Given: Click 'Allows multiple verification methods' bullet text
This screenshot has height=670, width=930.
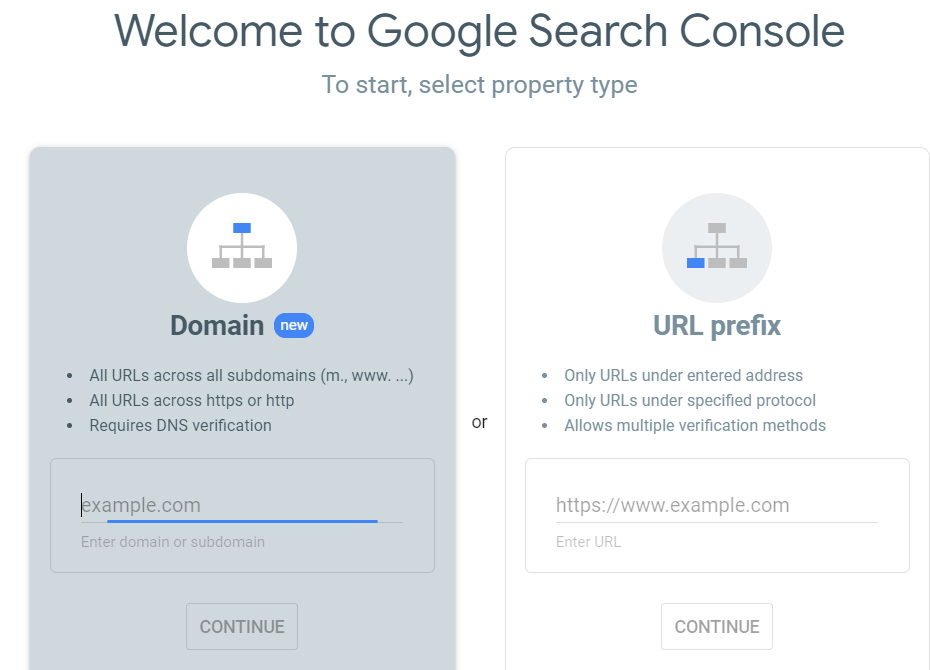Looking at the screenshot, I should click(695, 425).
